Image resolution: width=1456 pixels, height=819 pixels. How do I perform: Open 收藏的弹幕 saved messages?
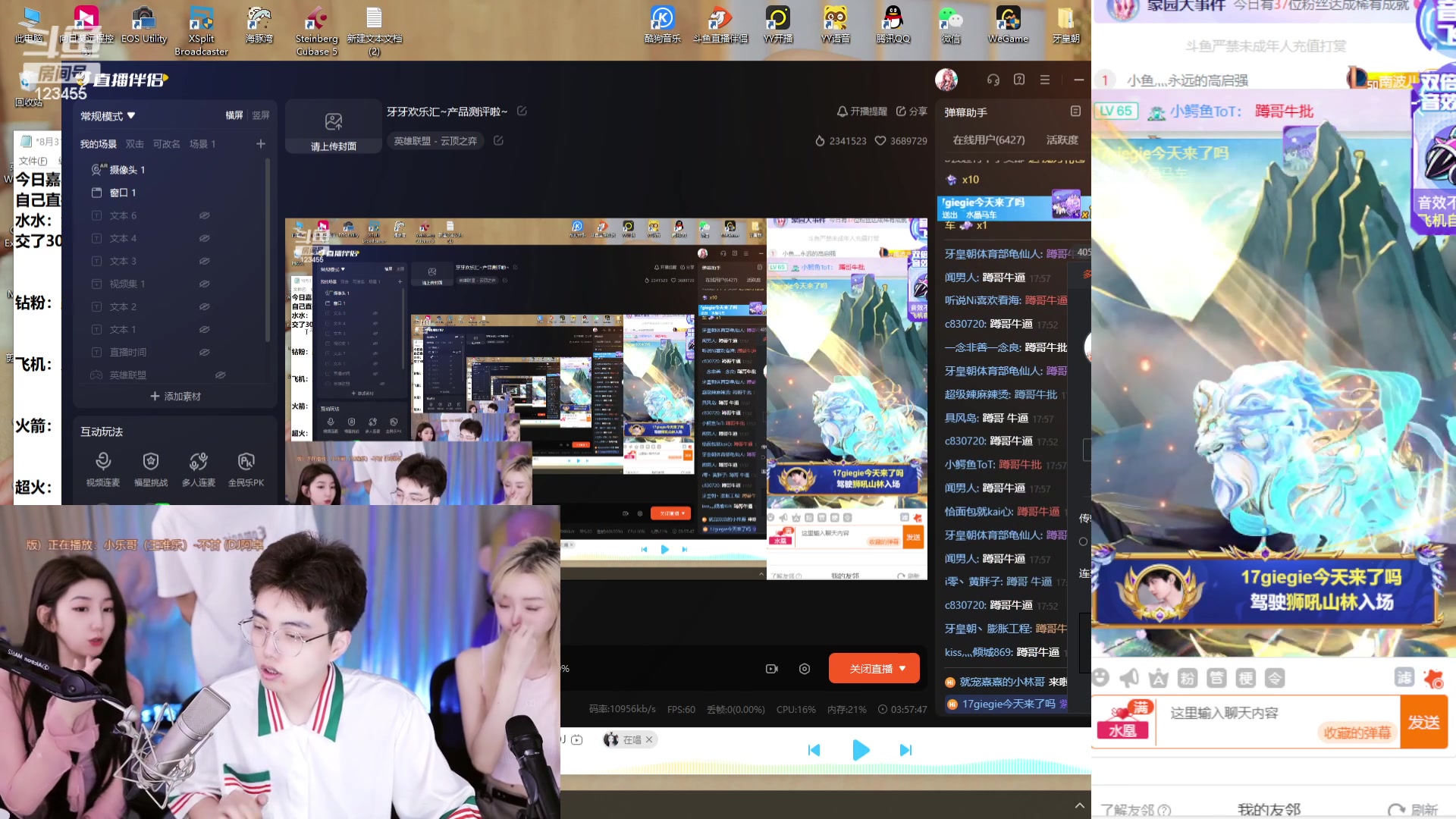pyautogui.click(x=1357, y=733)
